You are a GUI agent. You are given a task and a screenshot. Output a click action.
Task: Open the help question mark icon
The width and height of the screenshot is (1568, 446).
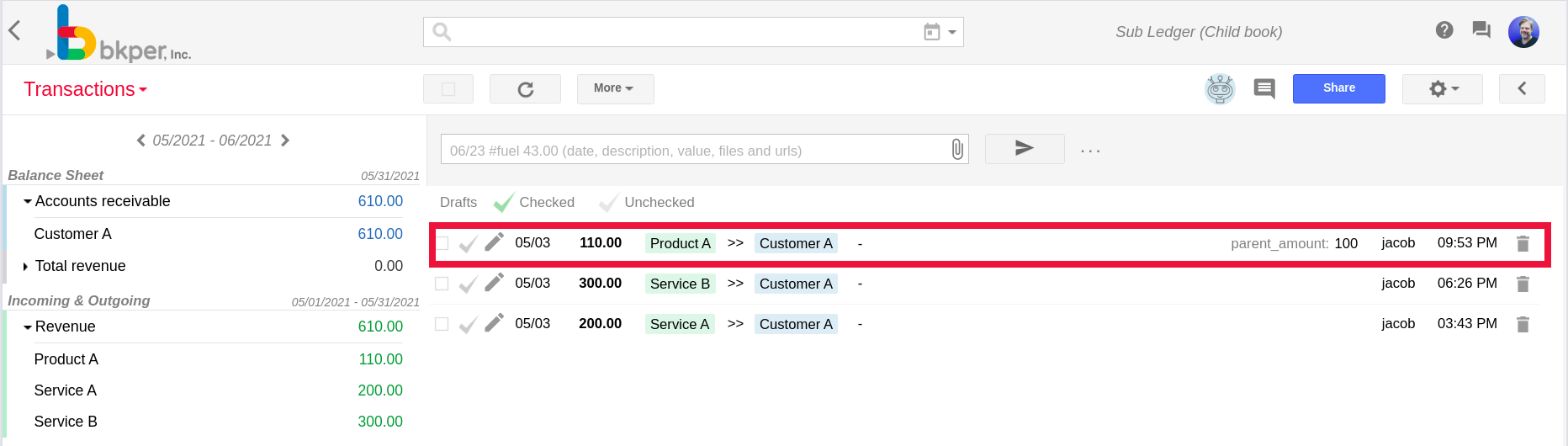click(1444, 30)
